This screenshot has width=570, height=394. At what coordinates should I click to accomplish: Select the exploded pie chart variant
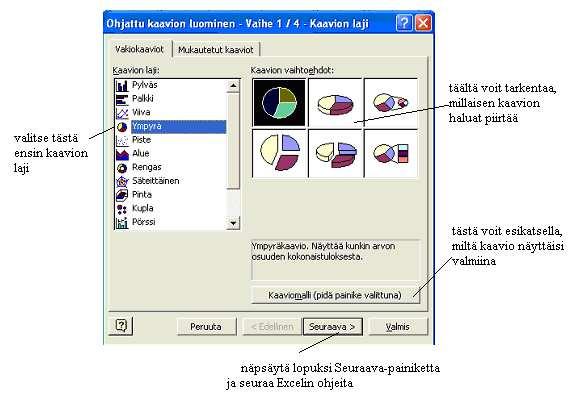point(279,153)
